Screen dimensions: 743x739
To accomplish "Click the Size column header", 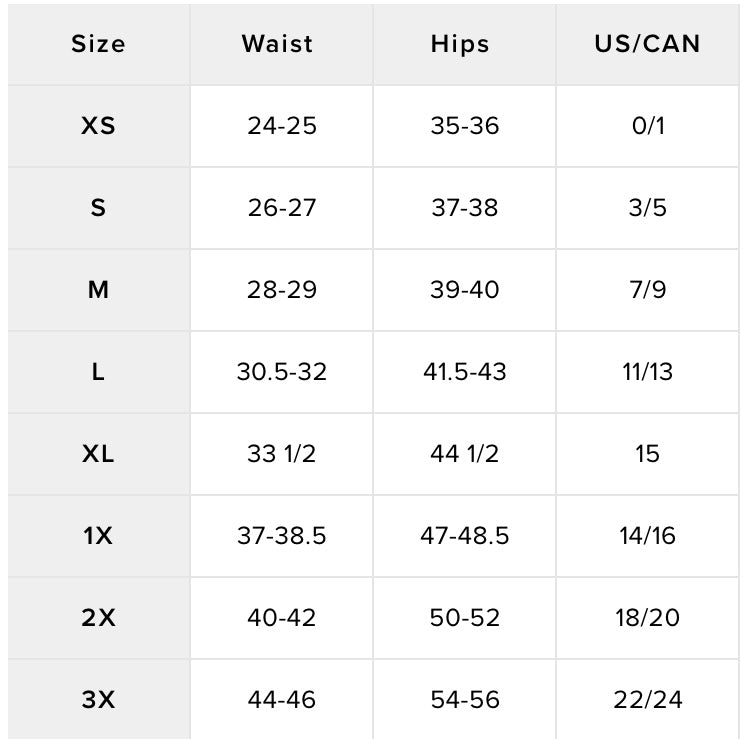I will pos(98,45).
